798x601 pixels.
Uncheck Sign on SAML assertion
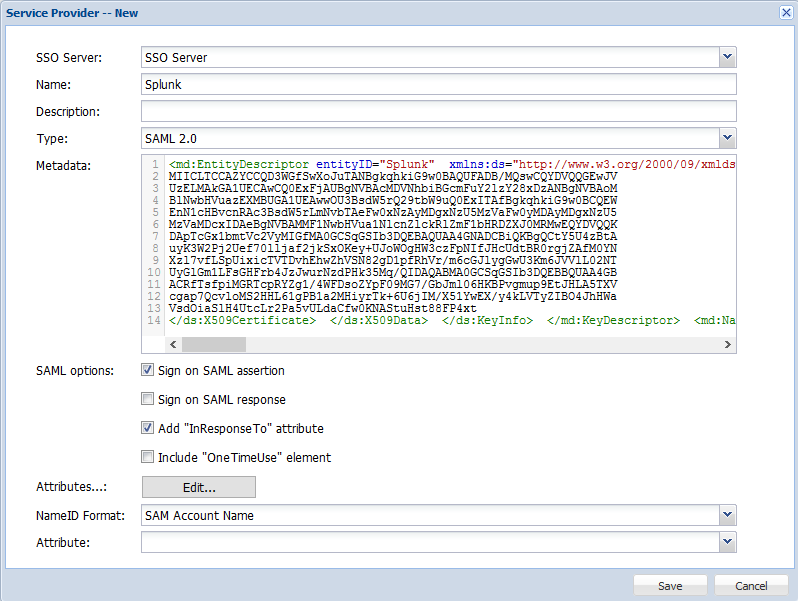pyautogui.click(x=148, y=371)
